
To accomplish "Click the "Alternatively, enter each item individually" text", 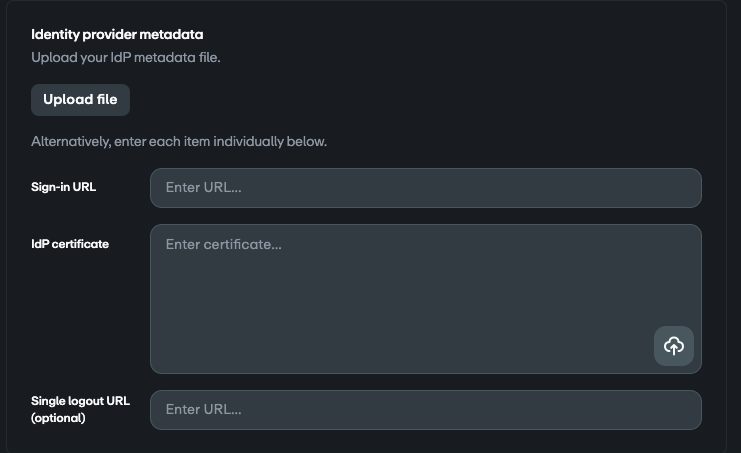I will pyautogui.click(x=179, y=141).
